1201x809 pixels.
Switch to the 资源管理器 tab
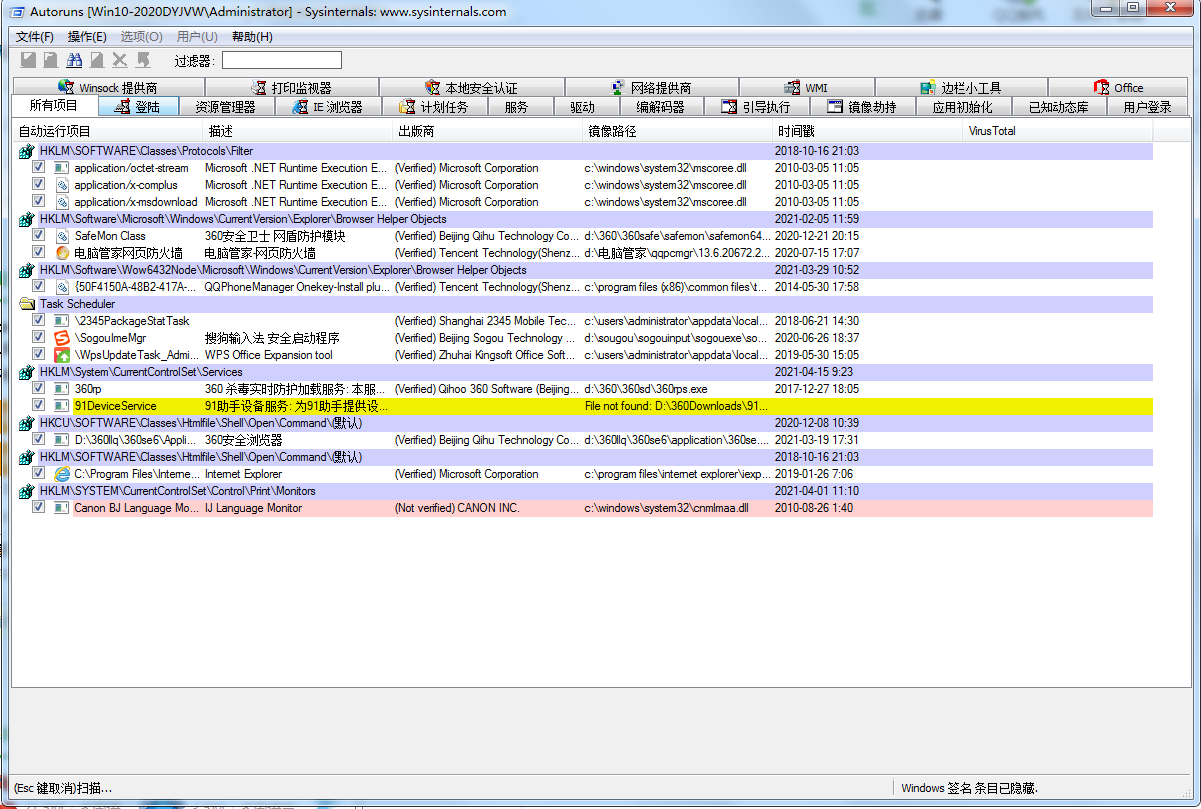point(225,107)
